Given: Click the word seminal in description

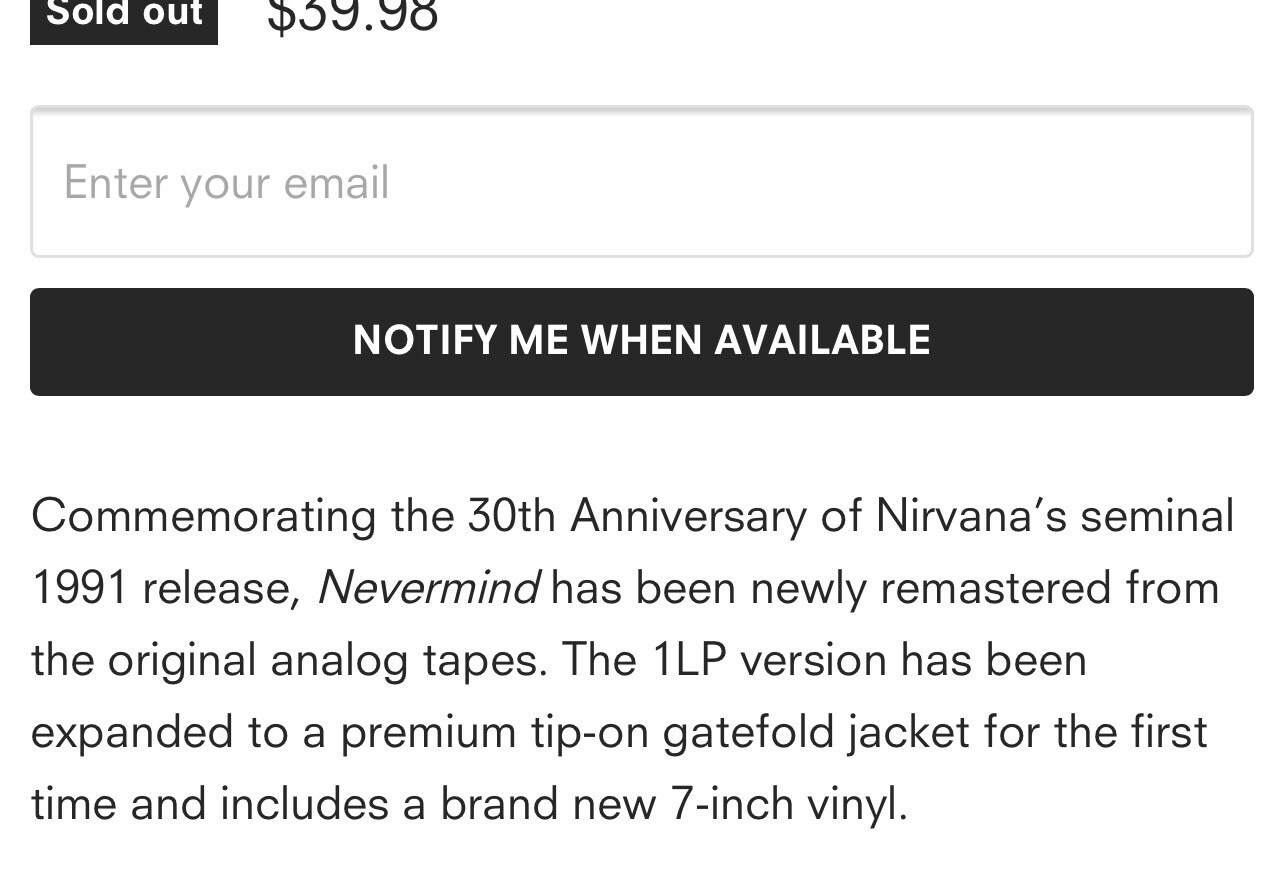Looking at the screenshot, I should (x=1157, y=516).
